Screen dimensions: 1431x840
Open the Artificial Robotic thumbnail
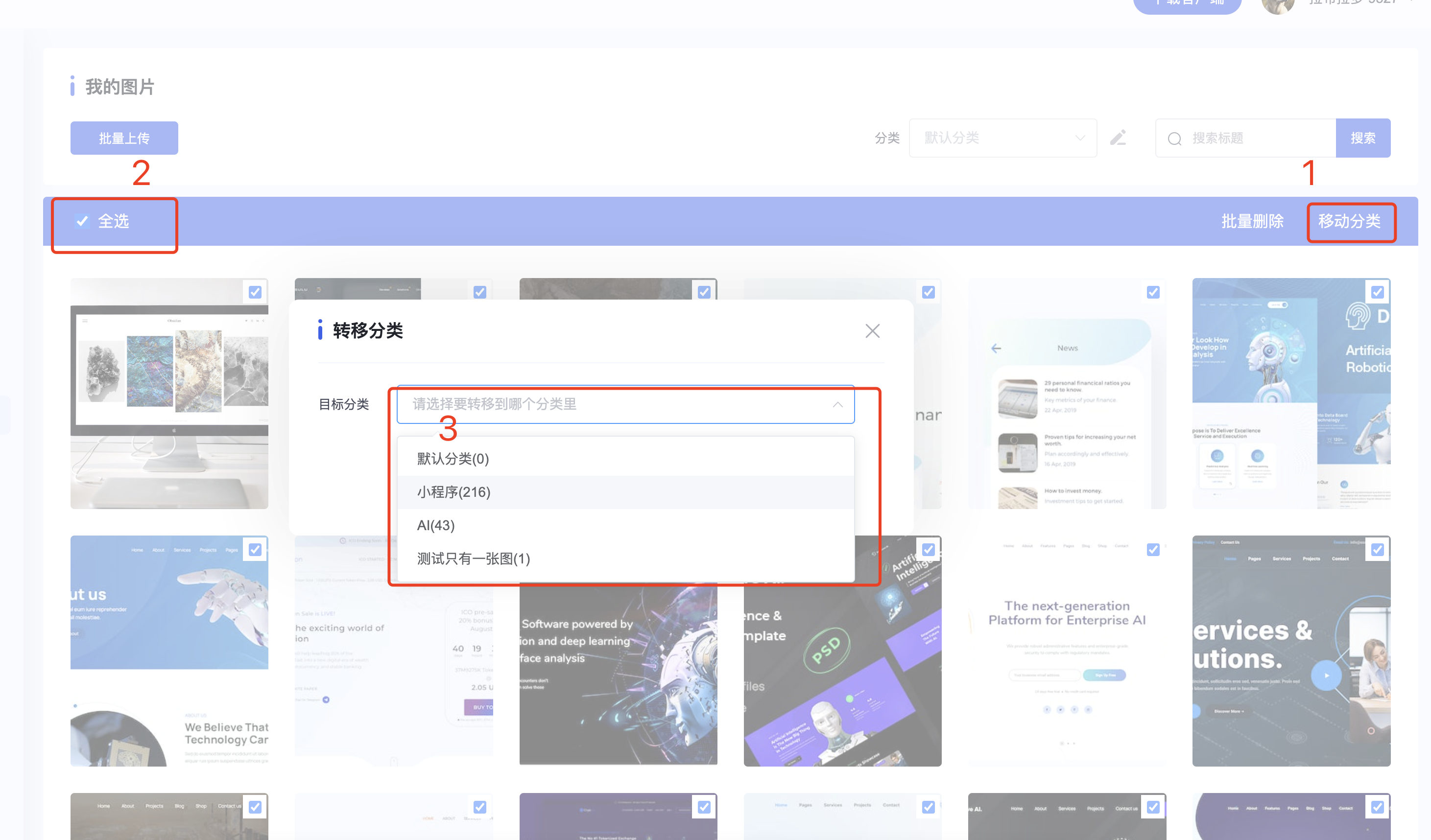click(x=1291, y=394)
